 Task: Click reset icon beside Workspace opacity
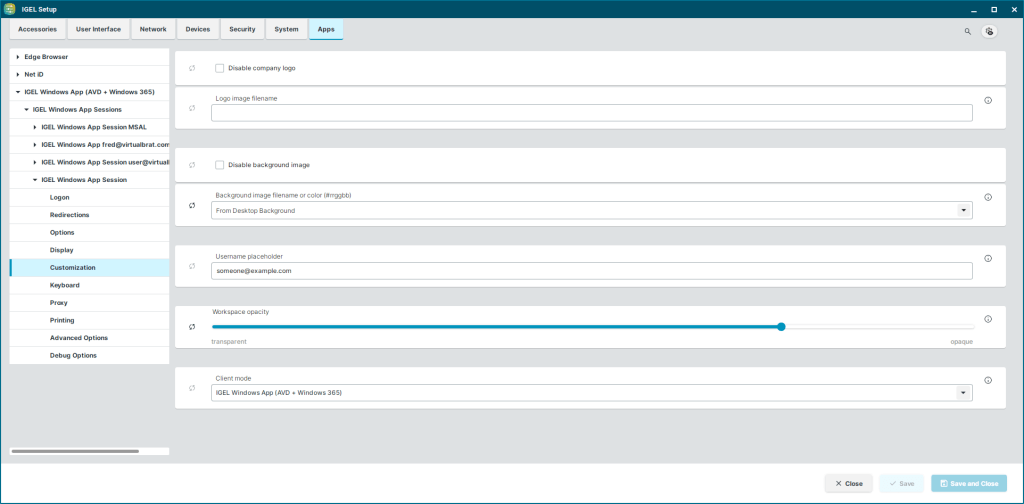click(x=192, y=327)
